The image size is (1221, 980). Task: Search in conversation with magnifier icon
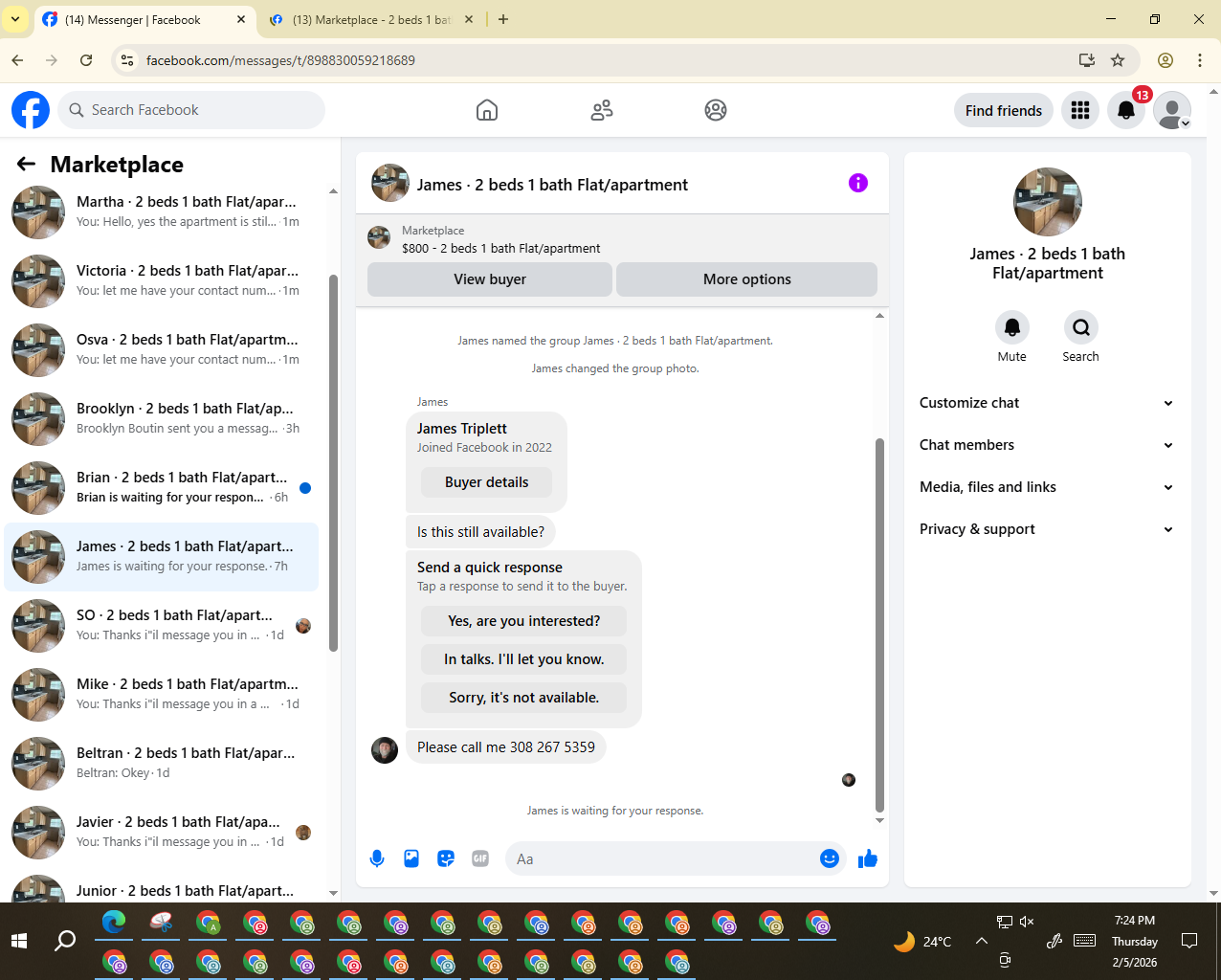(x=1080, y=327)
